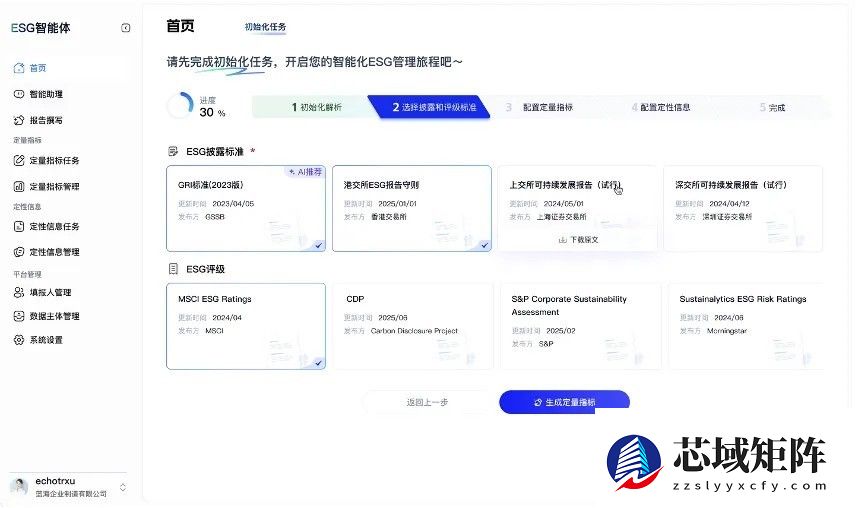Click publisher text 香港交易所

[x=389, y=217]
